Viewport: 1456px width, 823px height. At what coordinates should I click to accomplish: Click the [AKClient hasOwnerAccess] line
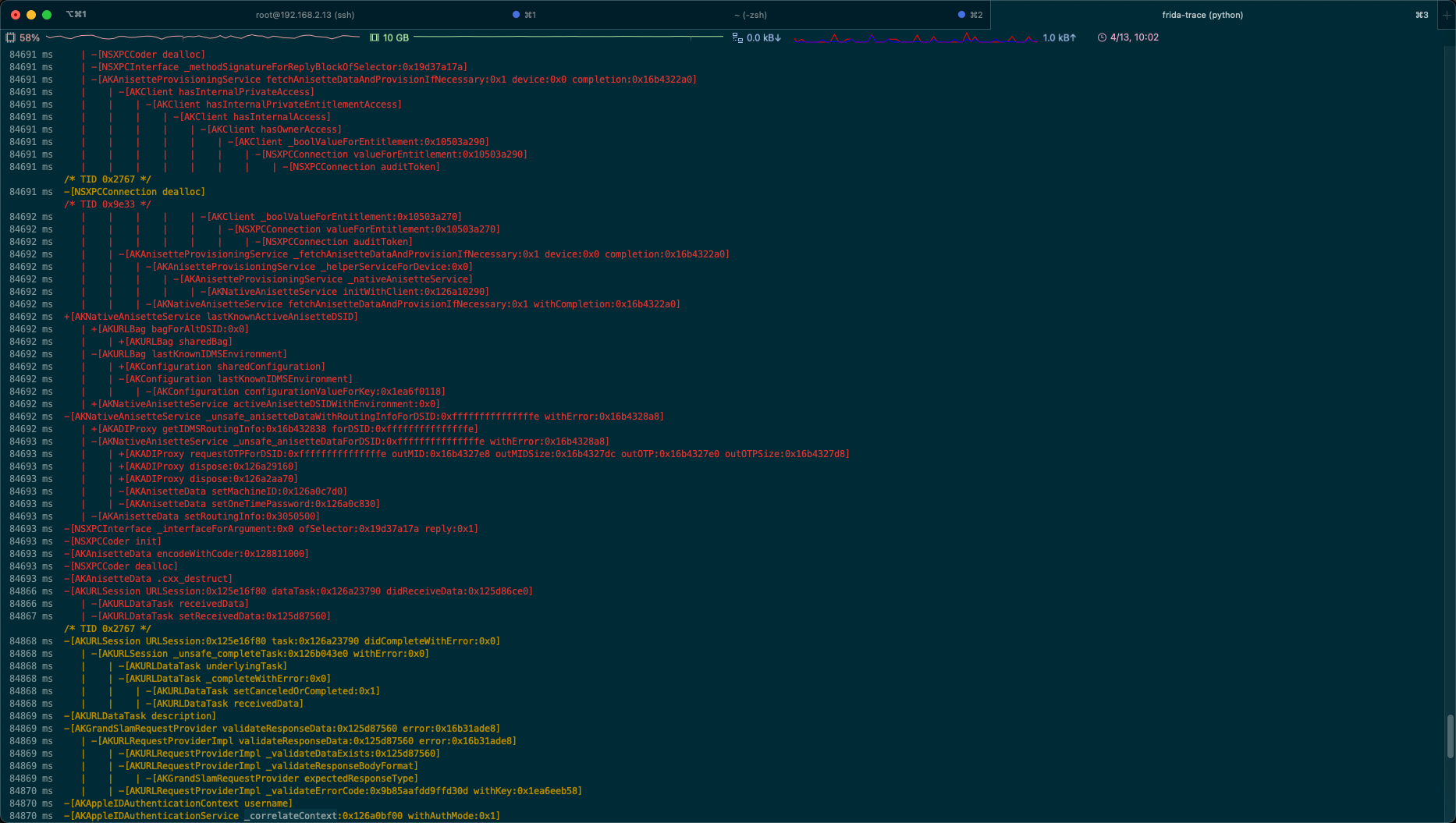click(271, 129)
